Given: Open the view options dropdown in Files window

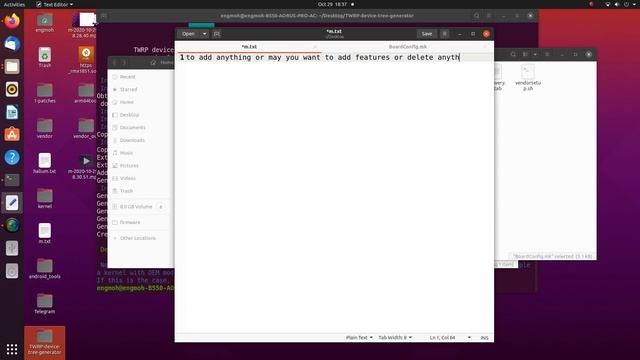Looking at the screenshot, I should coord(535,54).
